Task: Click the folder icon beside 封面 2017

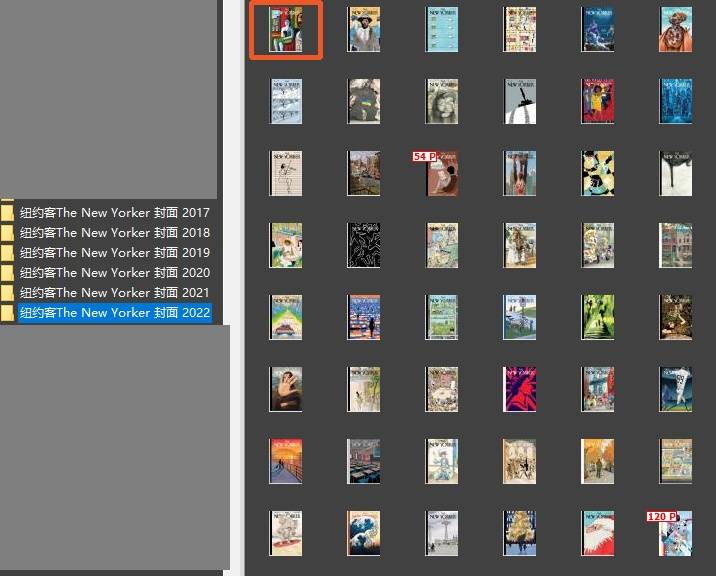Action: coord(7,212)
